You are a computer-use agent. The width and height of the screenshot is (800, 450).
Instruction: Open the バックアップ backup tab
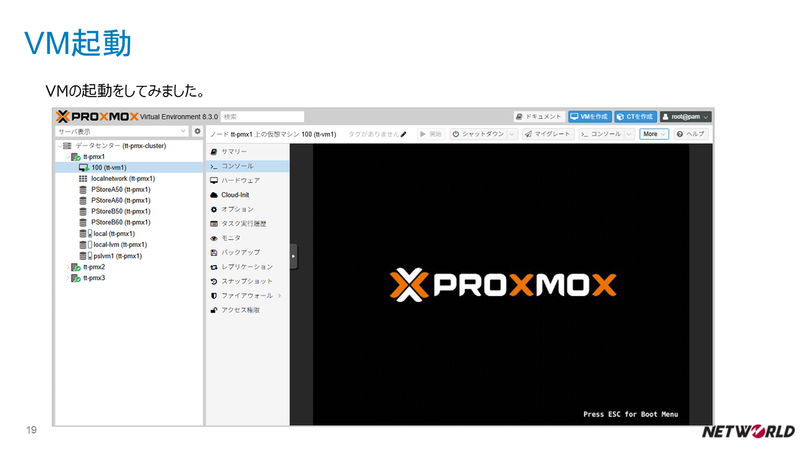(x=248, y=253)
